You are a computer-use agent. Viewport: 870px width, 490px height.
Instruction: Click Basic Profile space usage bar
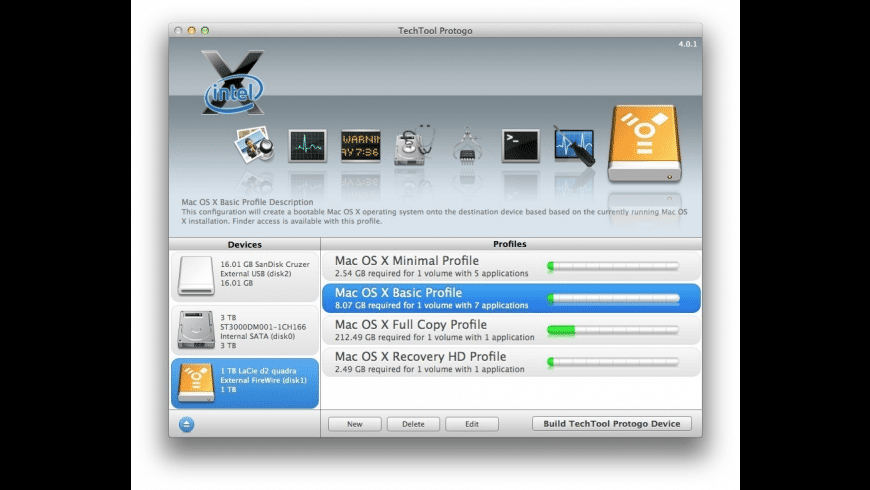[613, 299]
